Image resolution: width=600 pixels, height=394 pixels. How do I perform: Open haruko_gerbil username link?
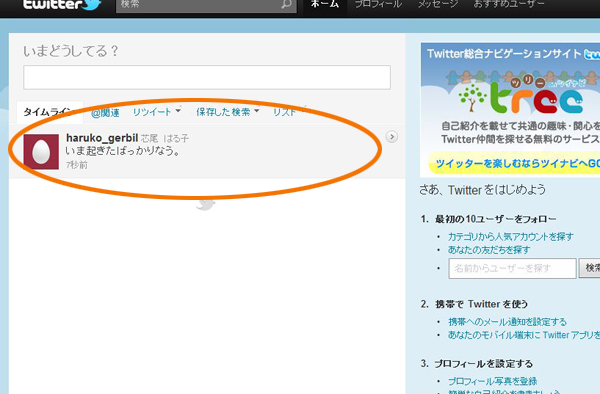click(x=102, y=138)
